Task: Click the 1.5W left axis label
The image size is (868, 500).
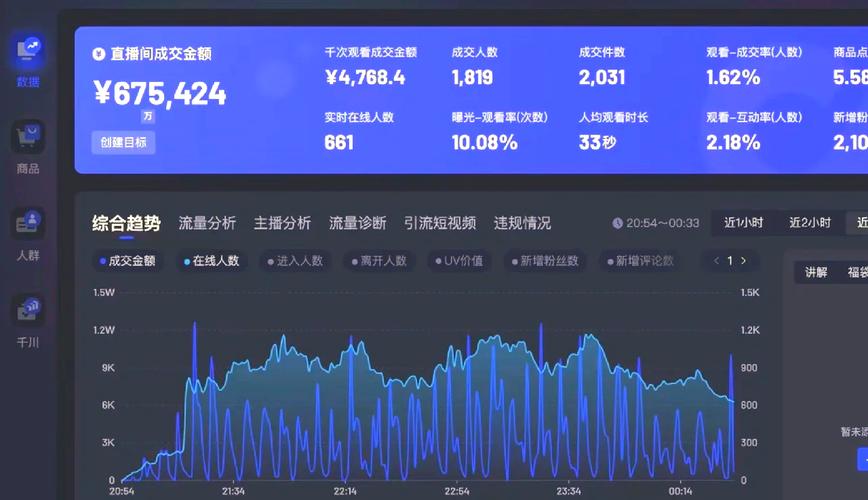Action: point(104,292)
